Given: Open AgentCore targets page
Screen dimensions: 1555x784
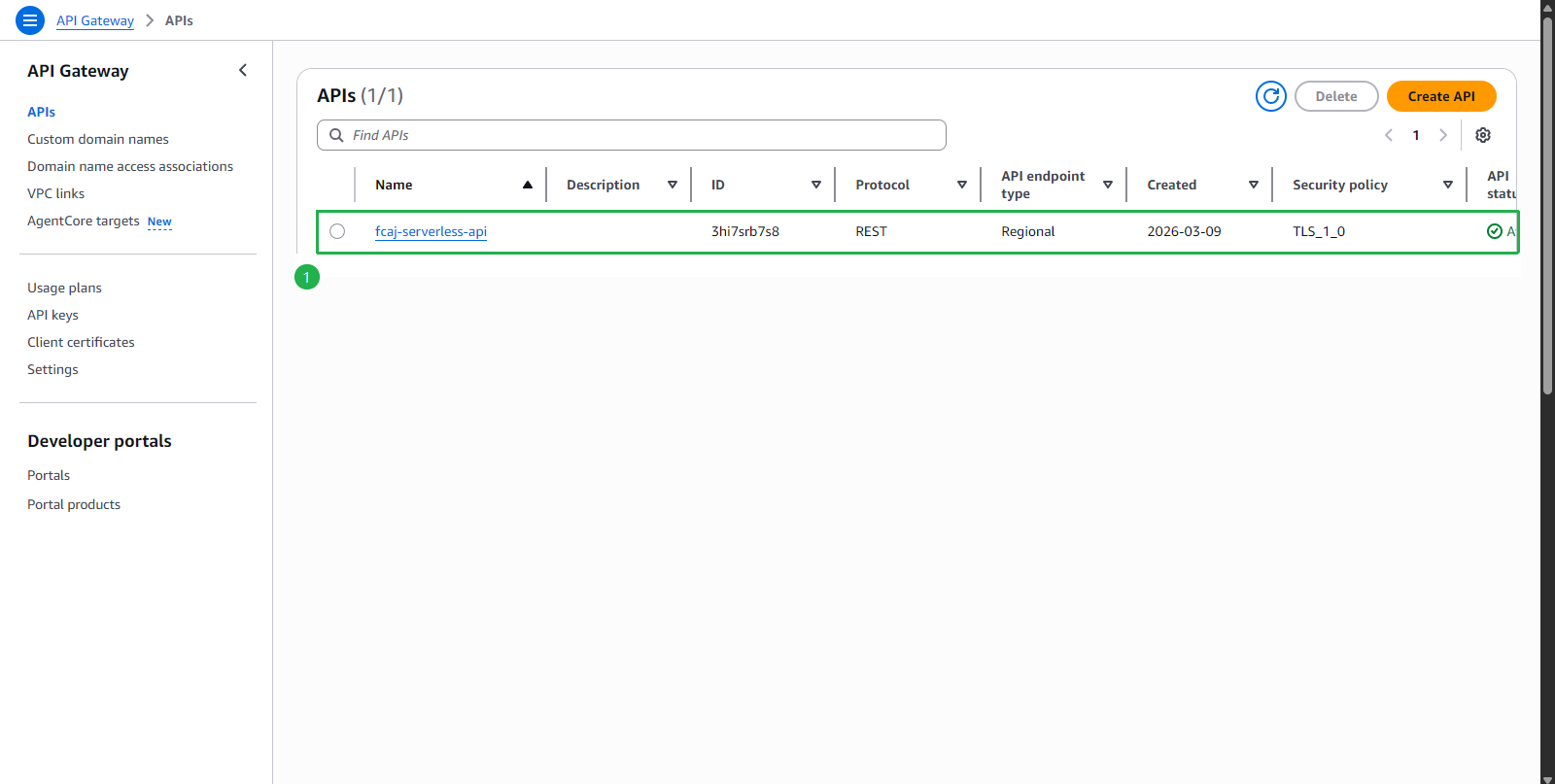Looking at the screenshot, I should pyautogui.click(x=84, y=221).
